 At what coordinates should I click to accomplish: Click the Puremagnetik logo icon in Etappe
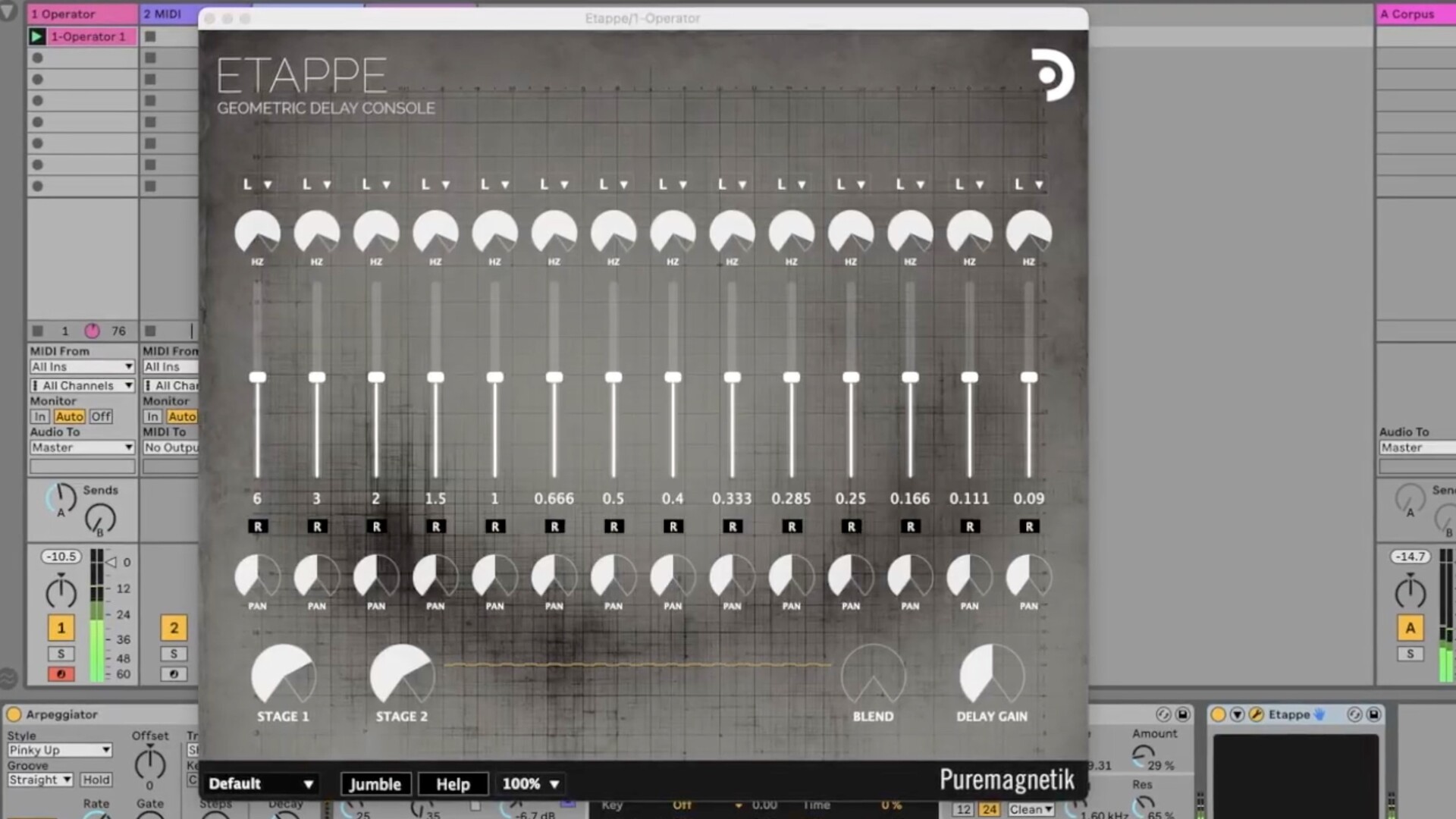click(1053, 74)
